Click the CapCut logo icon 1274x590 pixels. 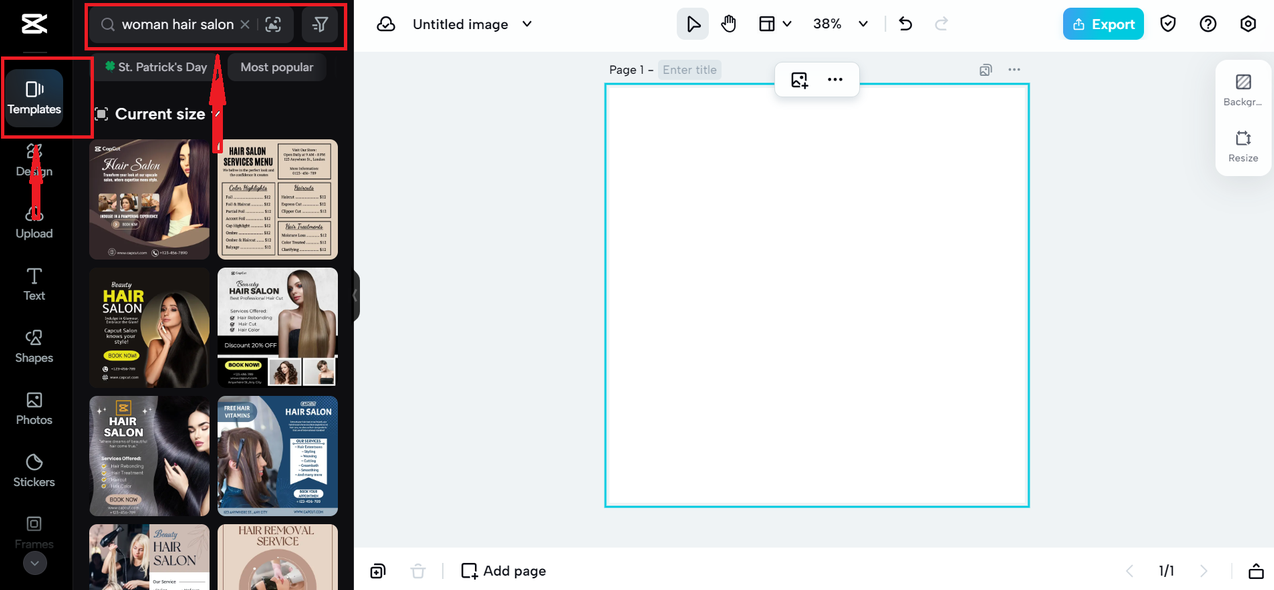coord(34,24)
